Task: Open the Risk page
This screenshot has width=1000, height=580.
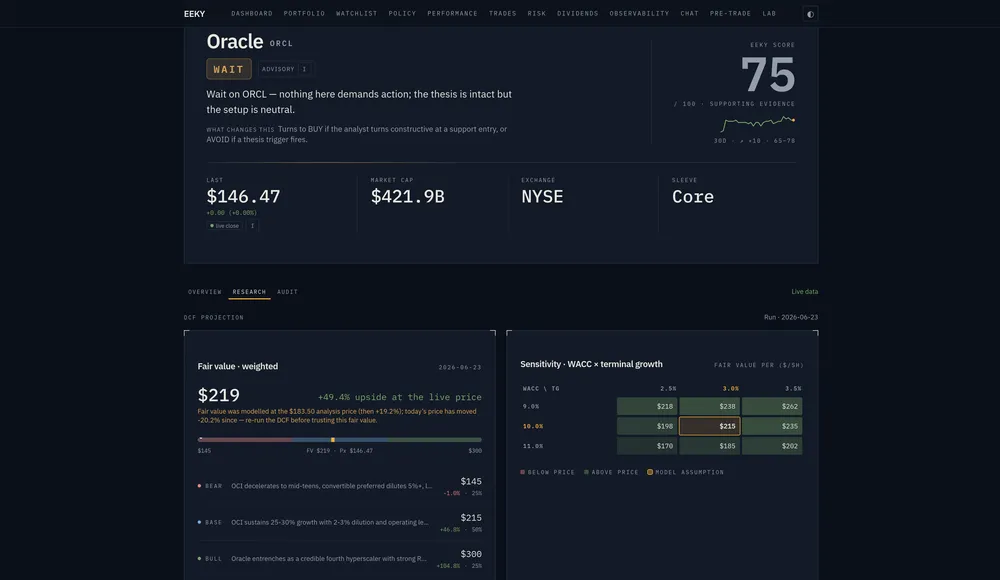Action: pos(536,13)
